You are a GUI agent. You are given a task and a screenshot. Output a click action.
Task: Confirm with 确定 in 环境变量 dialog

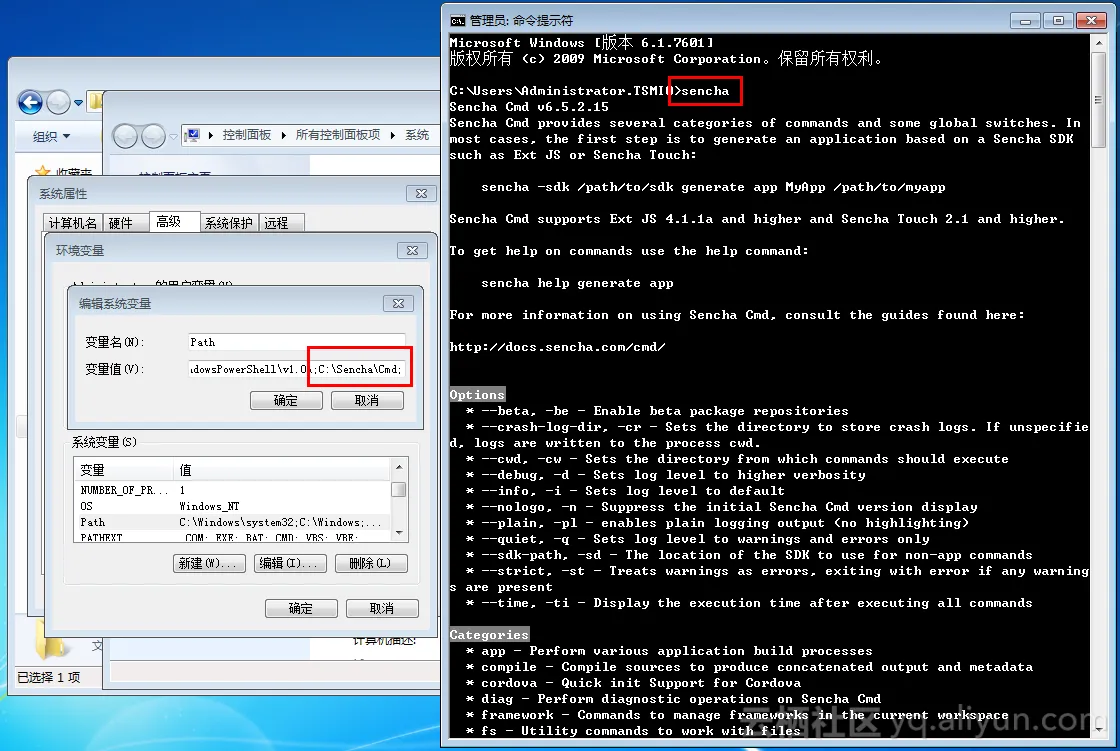[301, 609]
